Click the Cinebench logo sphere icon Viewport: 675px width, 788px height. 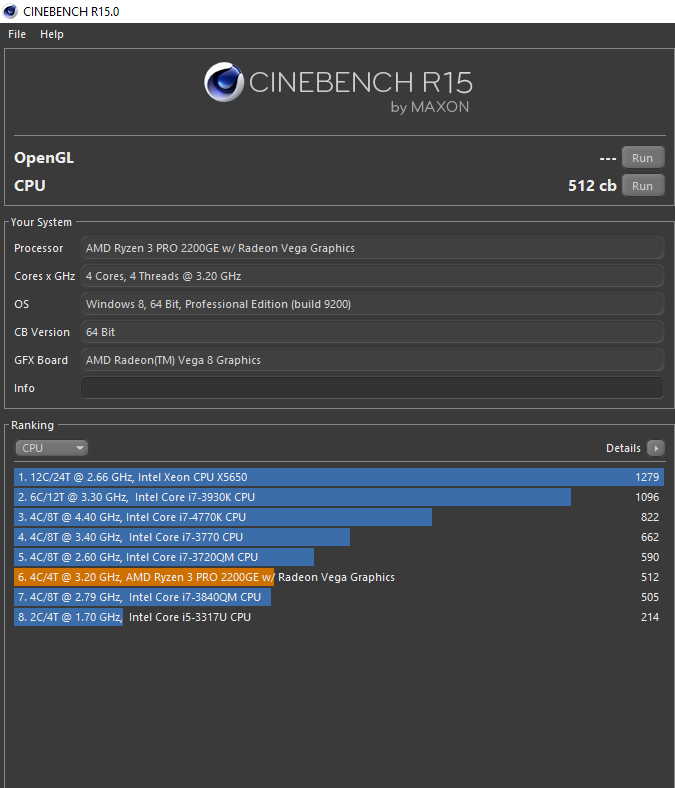click(x=224, y=82)
